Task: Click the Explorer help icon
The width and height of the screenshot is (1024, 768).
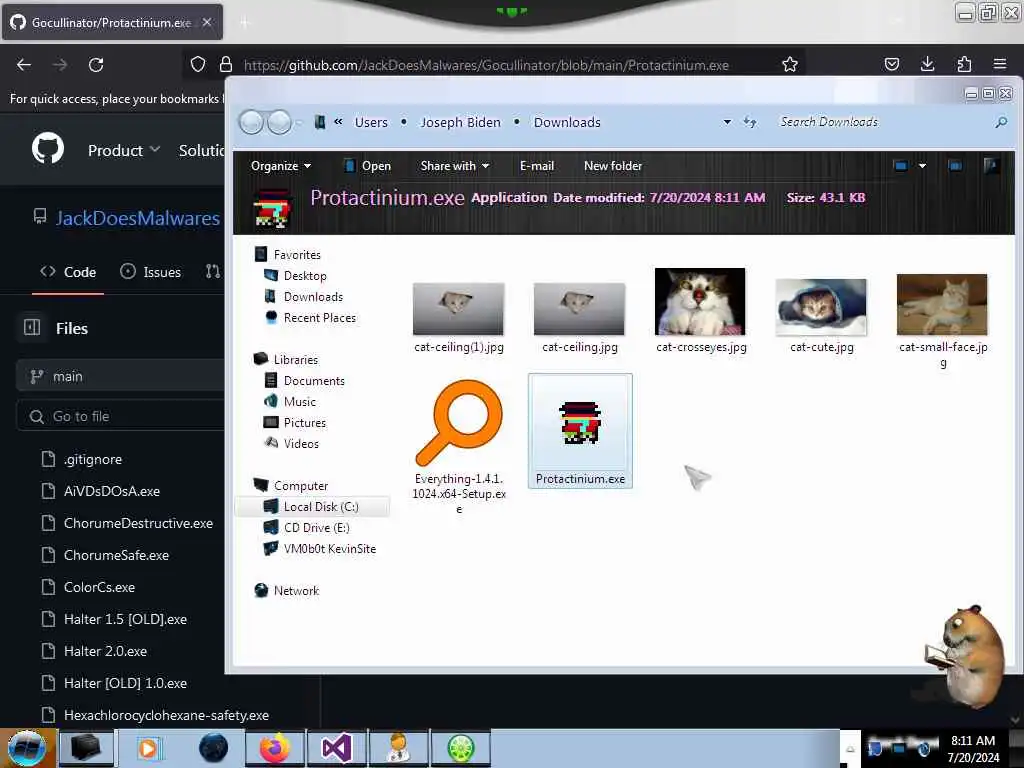Action: (x=991, y=166)
